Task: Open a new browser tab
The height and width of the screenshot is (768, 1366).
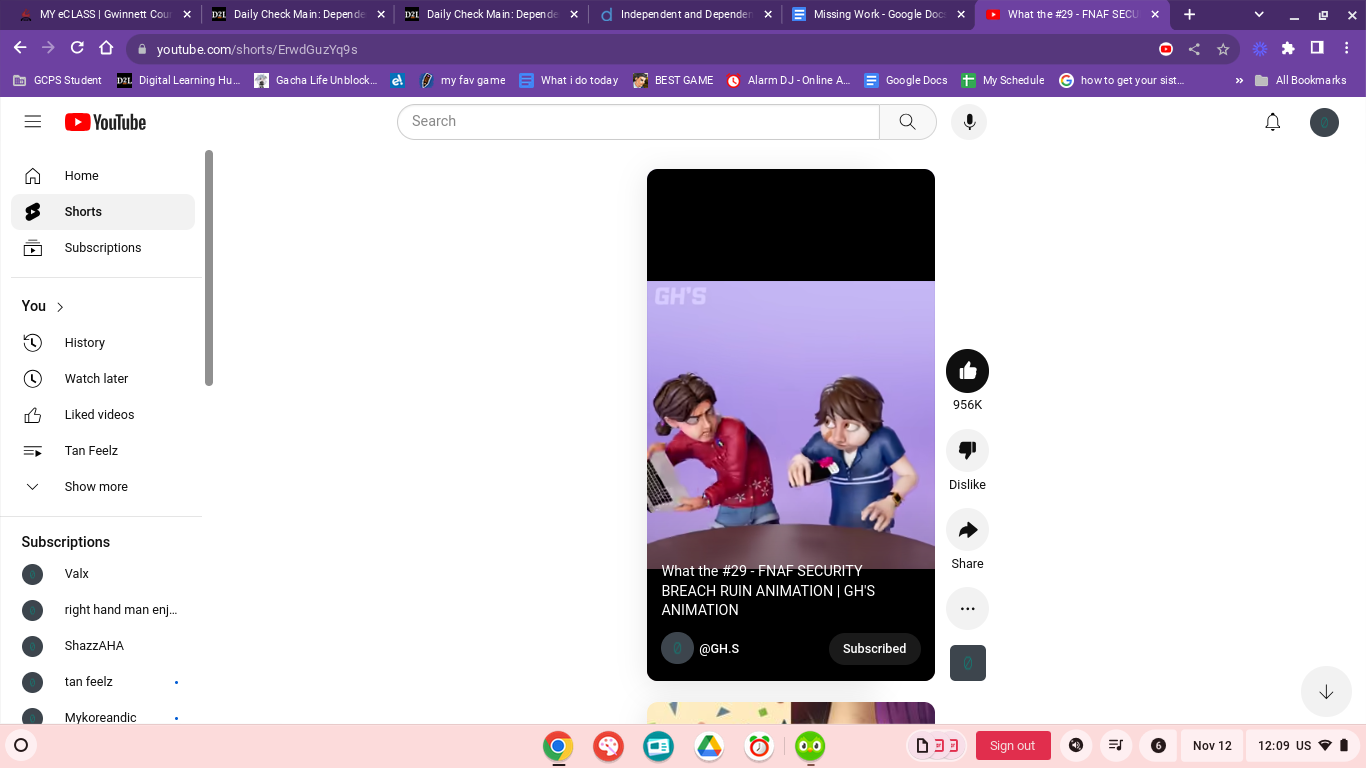Action: (x=1189, y=15)
